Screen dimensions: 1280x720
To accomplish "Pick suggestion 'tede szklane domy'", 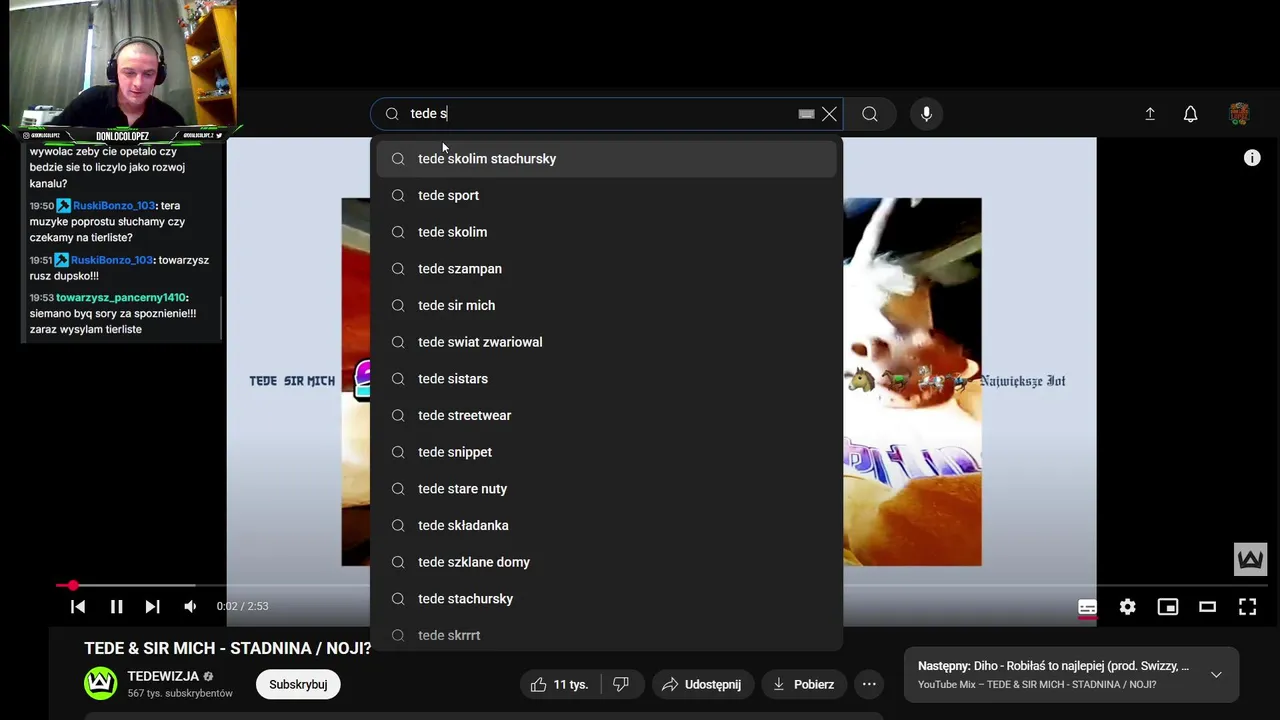I will point(606,562).
